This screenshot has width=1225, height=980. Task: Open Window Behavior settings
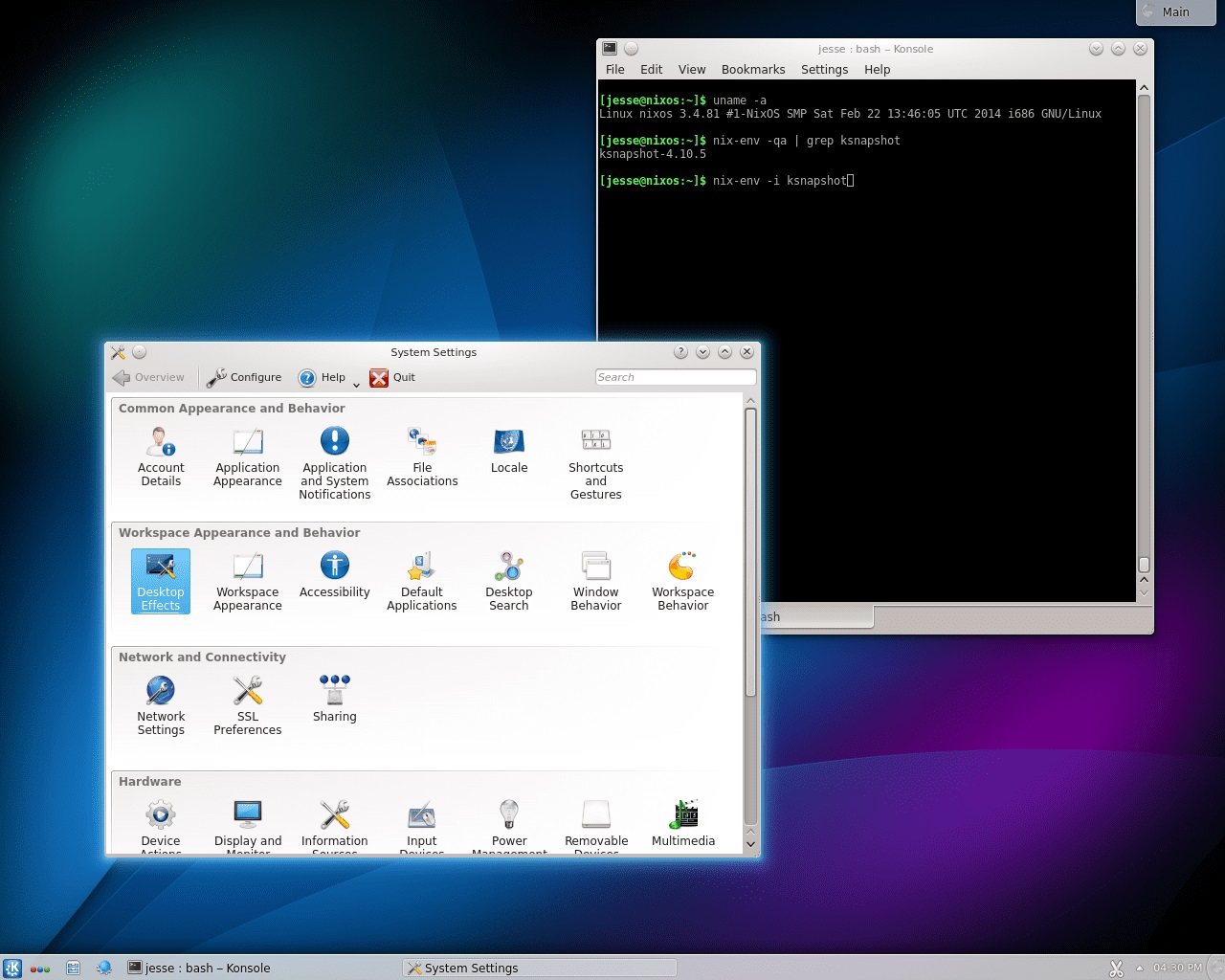tap(596, 581)
